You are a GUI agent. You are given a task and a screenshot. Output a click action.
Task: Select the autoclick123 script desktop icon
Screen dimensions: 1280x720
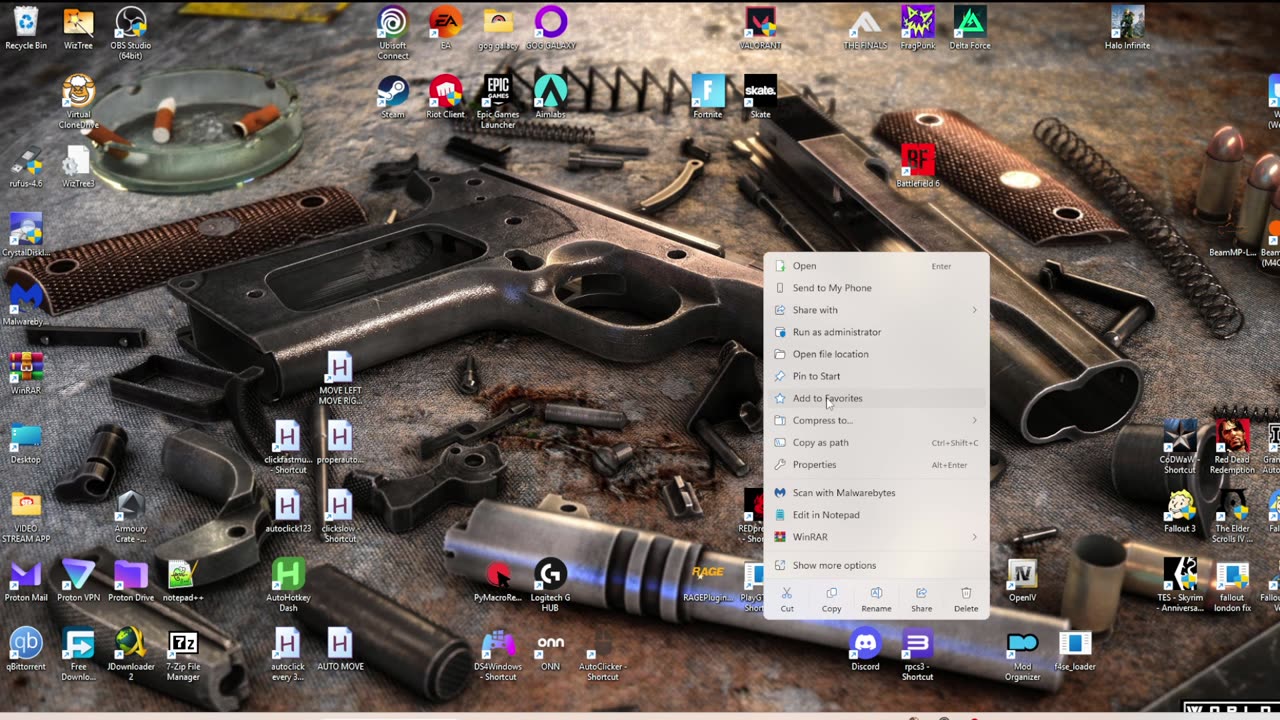click(x=288, y=511)
